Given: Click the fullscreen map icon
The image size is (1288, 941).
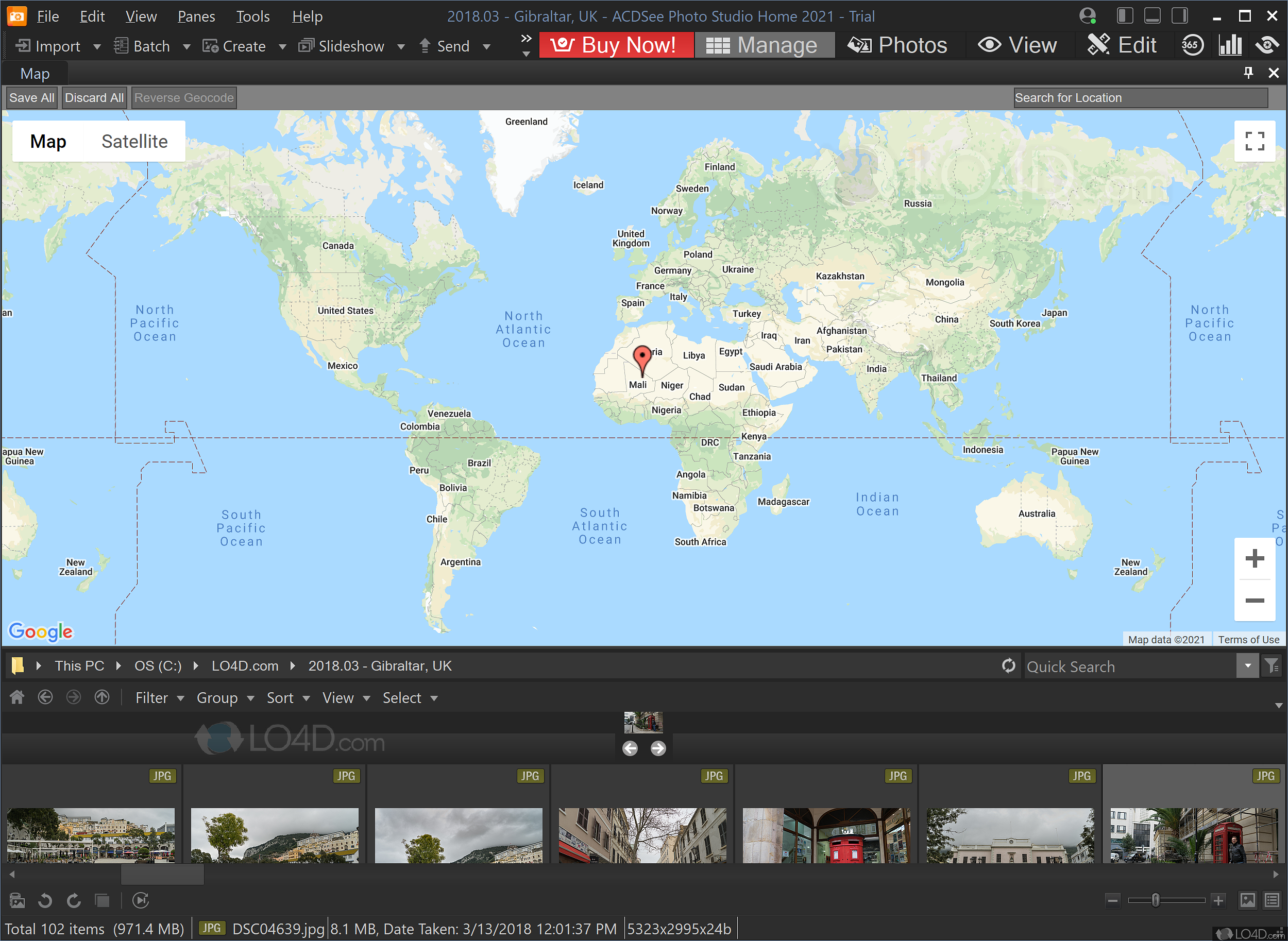Looking at the screenshot, I should click(1255, 142).
